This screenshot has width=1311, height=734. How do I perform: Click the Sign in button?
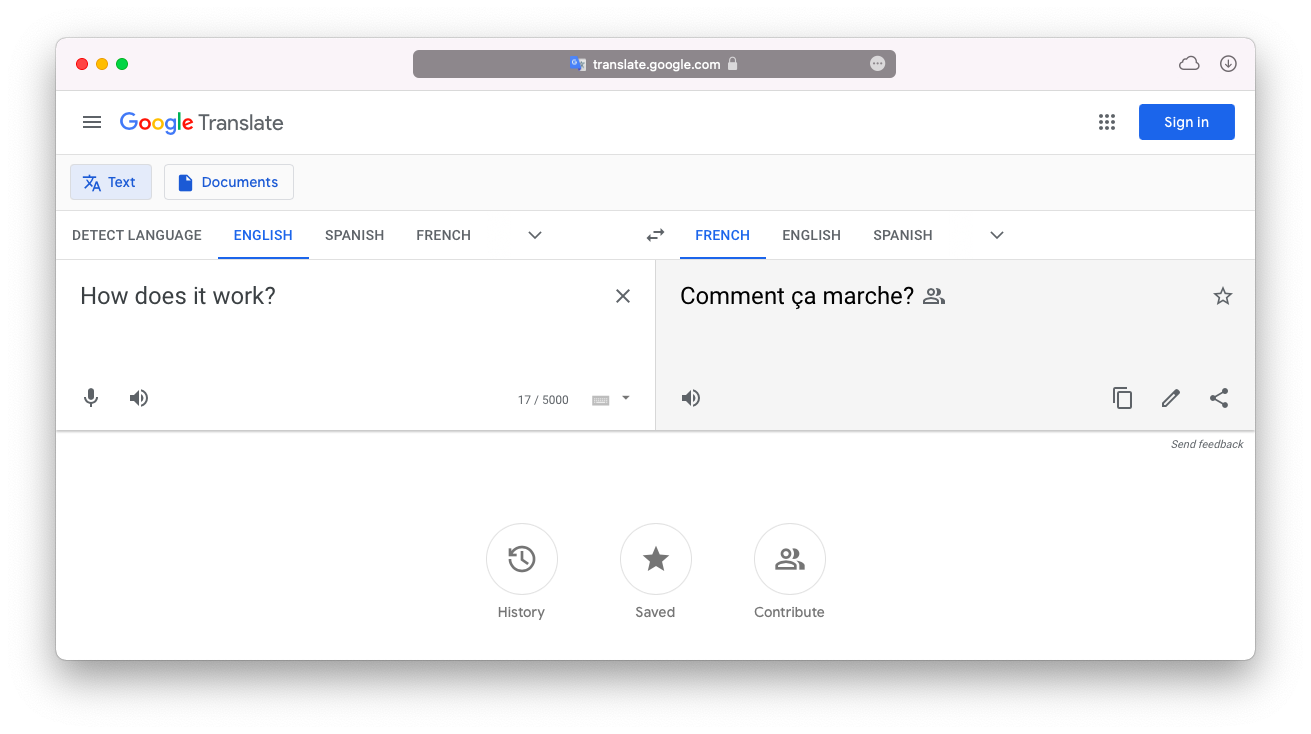pyautogui.click(x=1186, y=121)
